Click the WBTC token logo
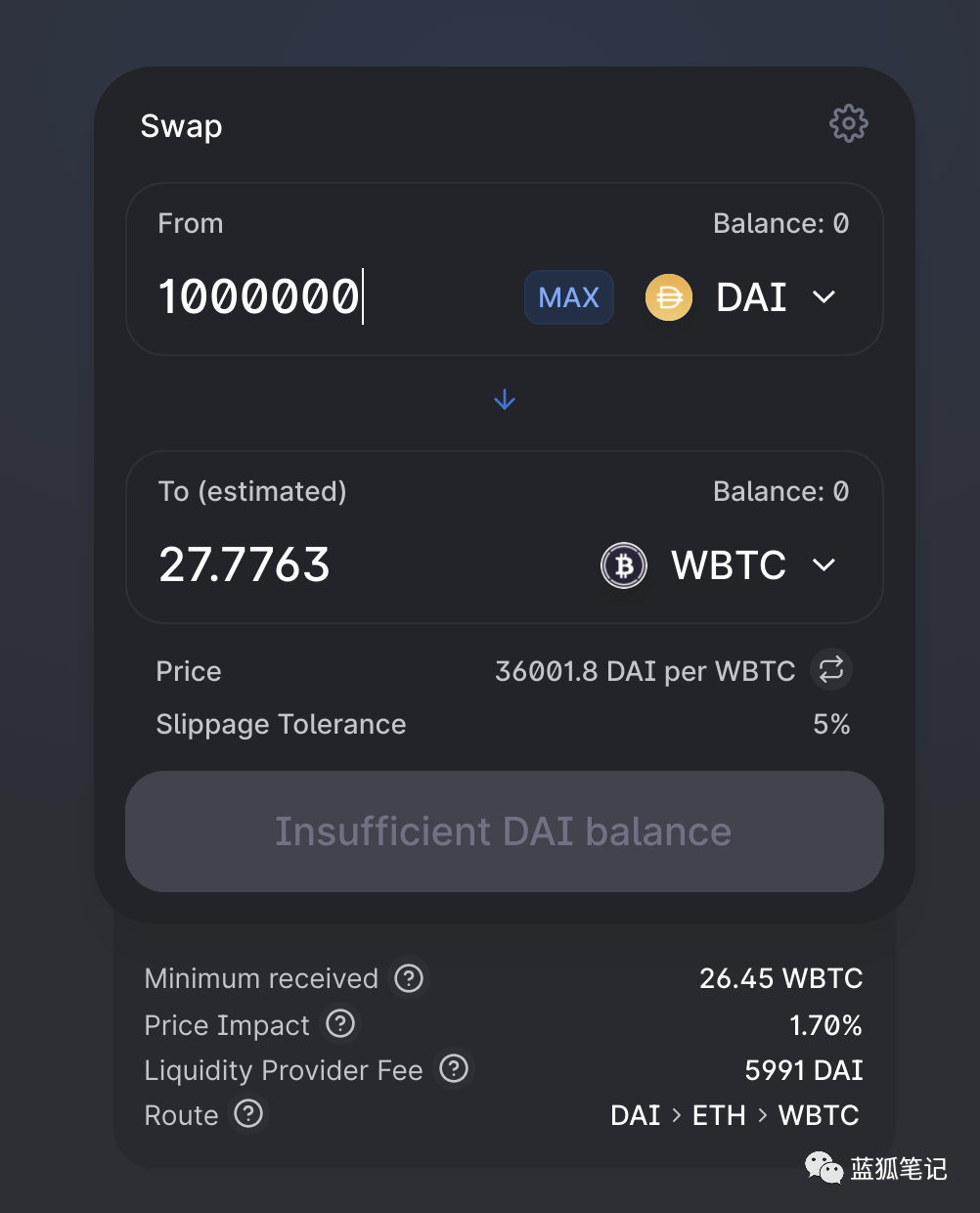Screen dimensions: 980x1213 pos(624,565)
